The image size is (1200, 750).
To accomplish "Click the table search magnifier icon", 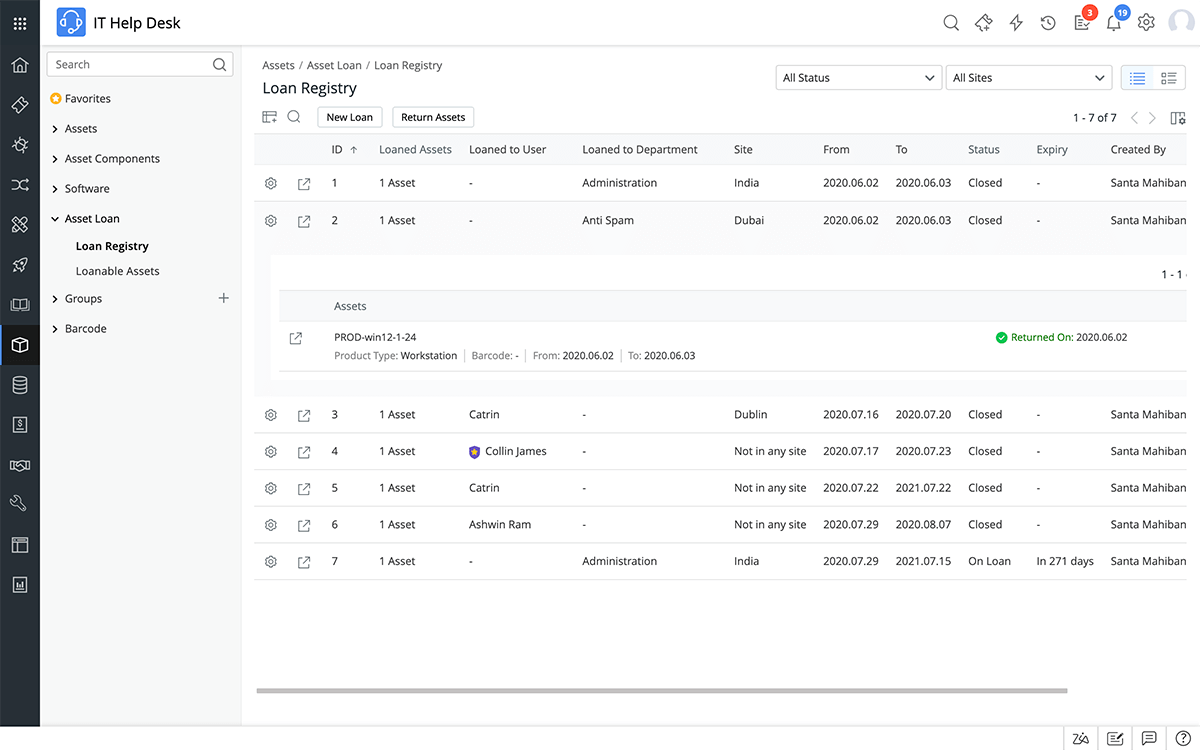I will point(294,117).
